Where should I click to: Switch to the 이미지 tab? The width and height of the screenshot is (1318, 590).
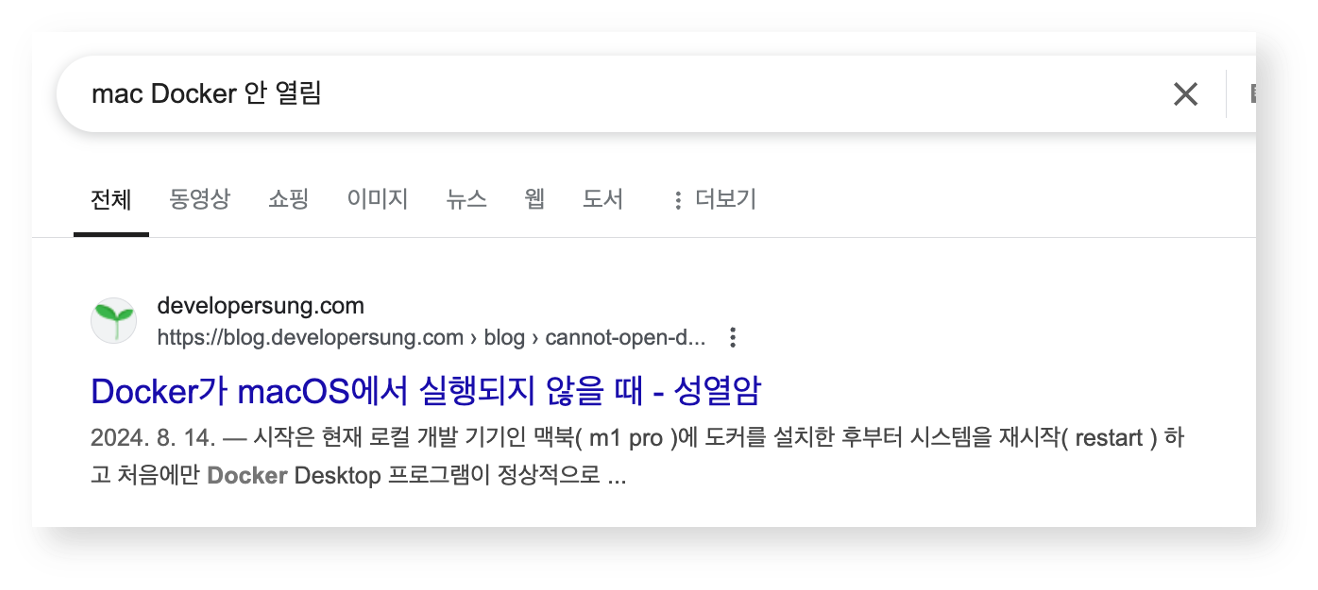(x=378, y=200)
